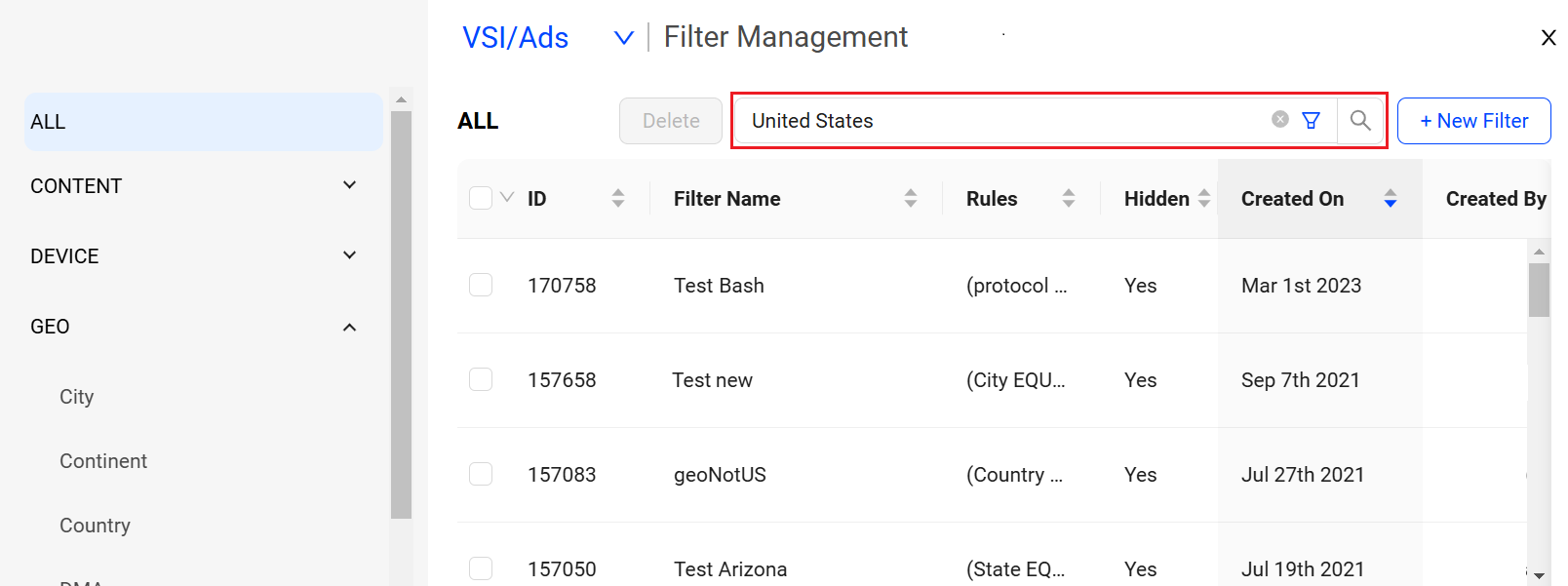Viewport: 1568px width, 586px height.
Task: Expand the CONTENT category
Action: pos(349,185)
